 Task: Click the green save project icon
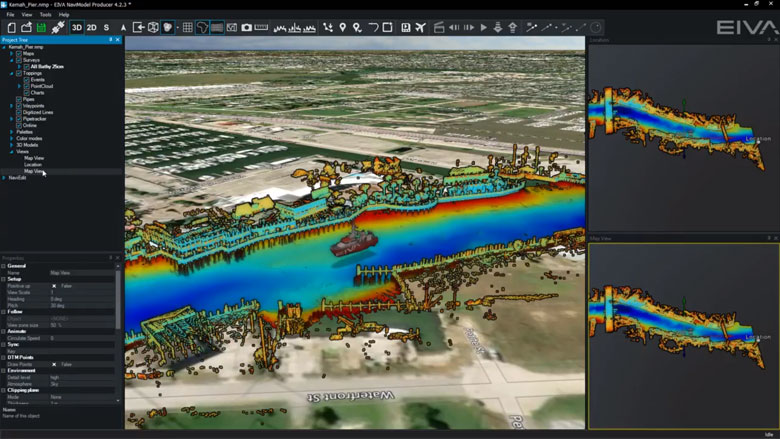pos(42,27)
